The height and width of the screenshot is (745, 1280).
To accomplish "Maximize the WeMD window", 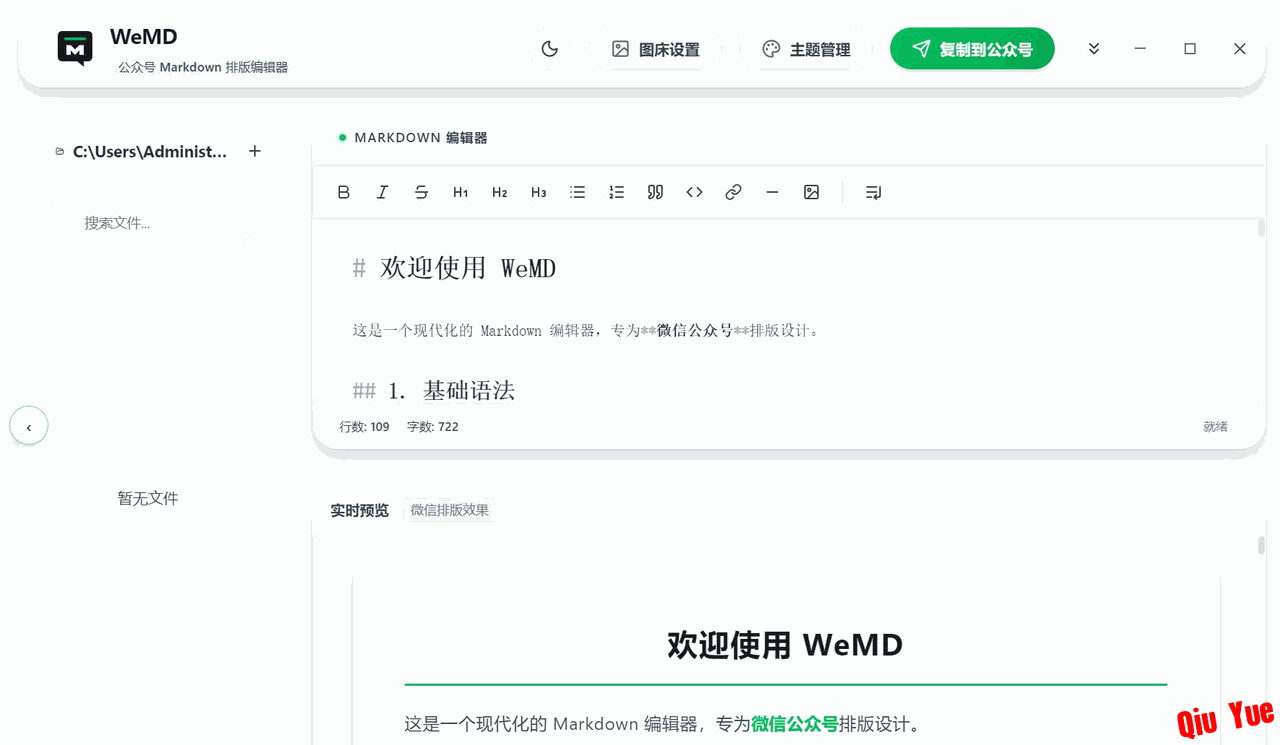I will [1190, 49].
